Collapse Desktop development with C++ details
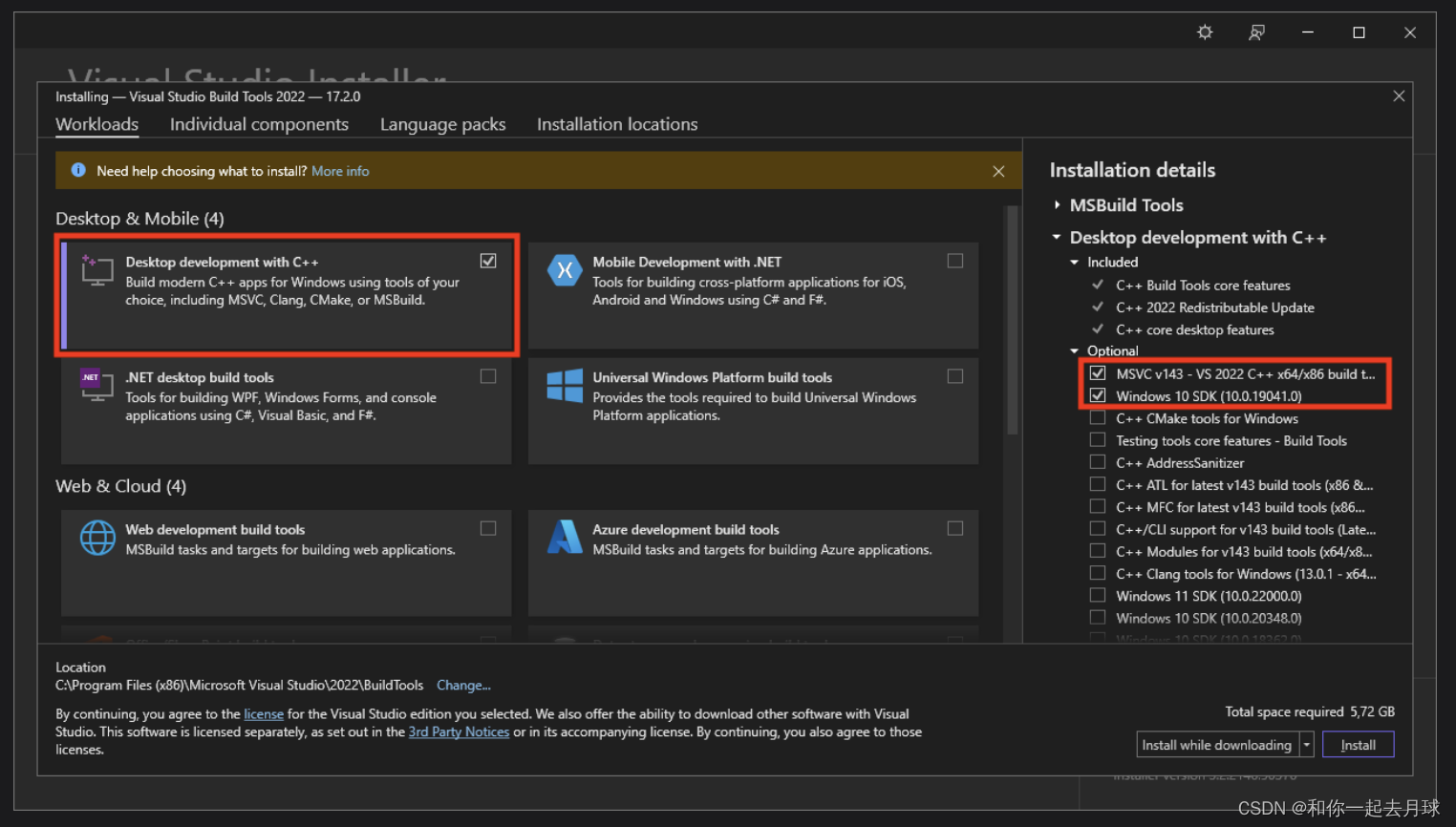Viewport: 1456px width, 827px height. pos(1057,237)
